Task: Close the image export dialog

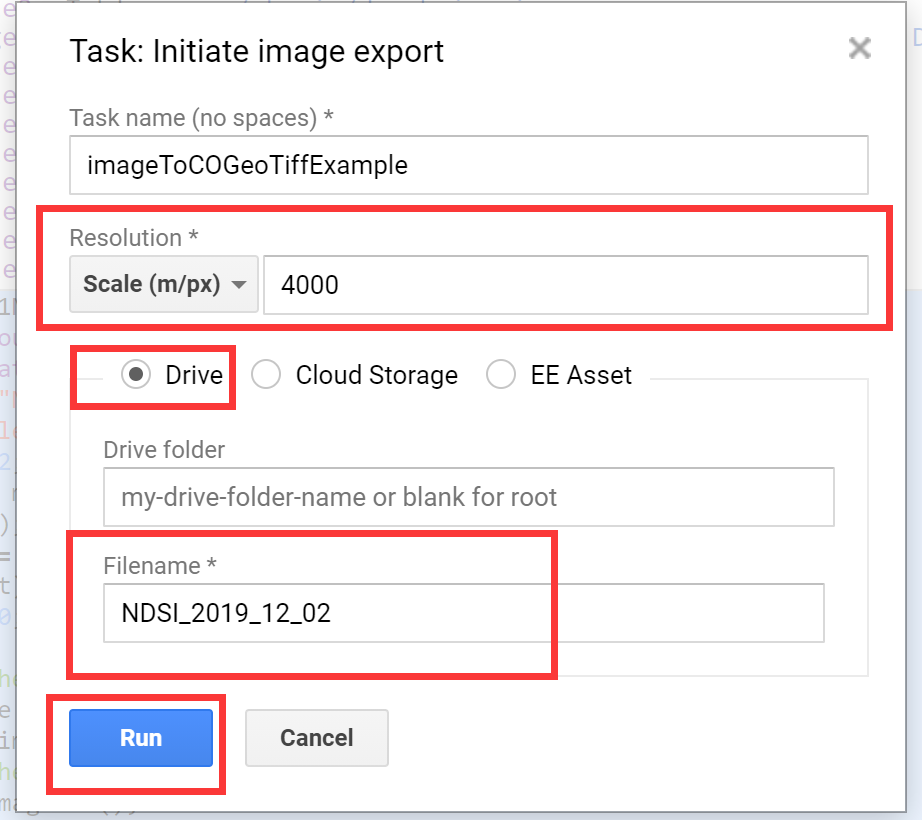Action: [x=858, y=48]
